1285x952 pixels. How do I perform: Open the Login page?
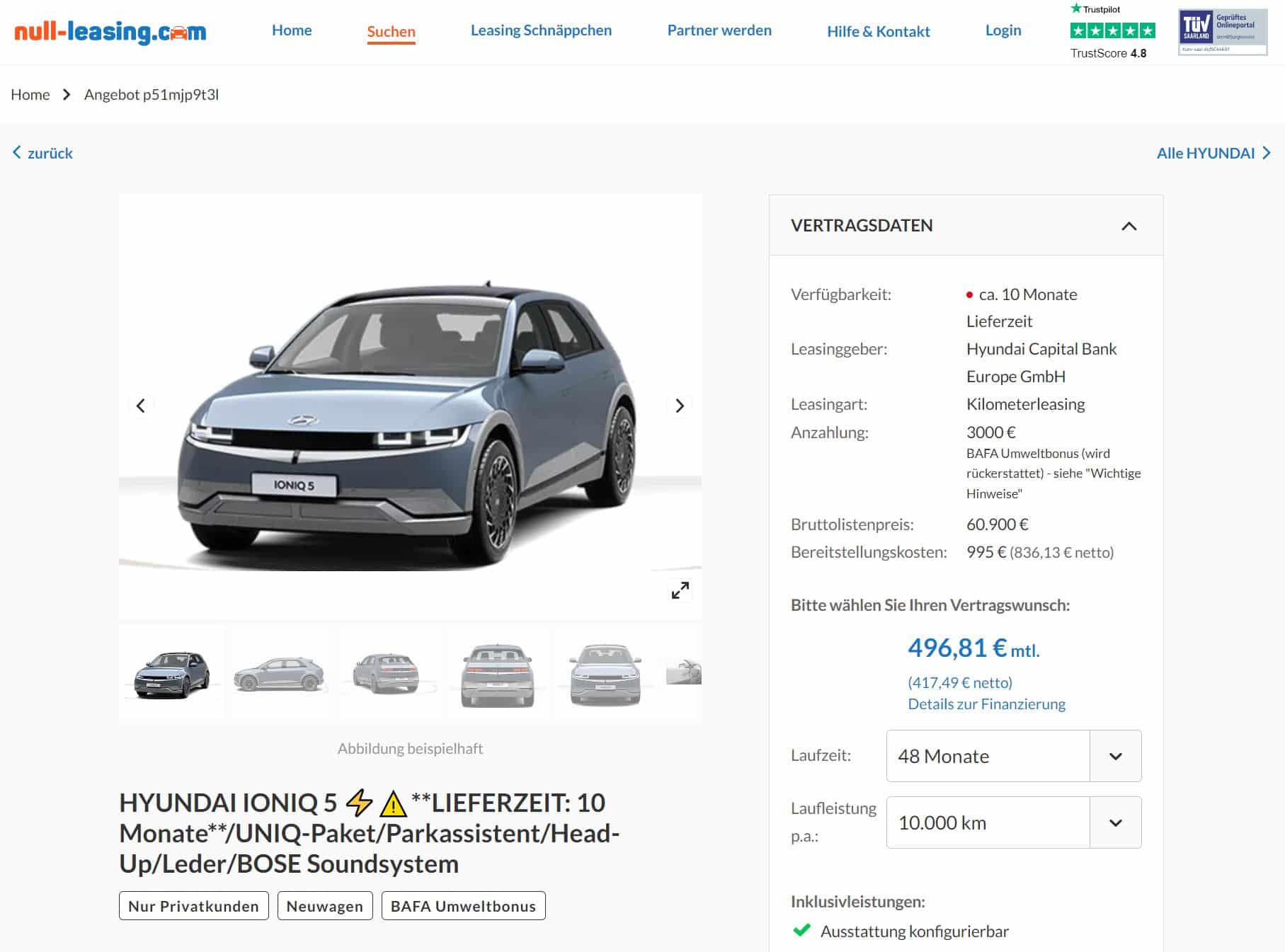pyautogui.click(x=1003, y=30)
